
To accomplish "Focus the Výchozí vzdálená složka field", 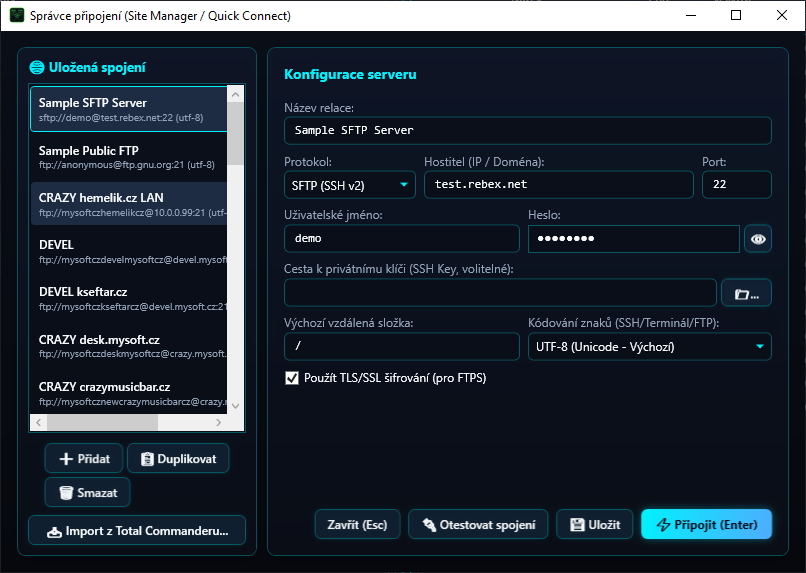I will (402, 346).
